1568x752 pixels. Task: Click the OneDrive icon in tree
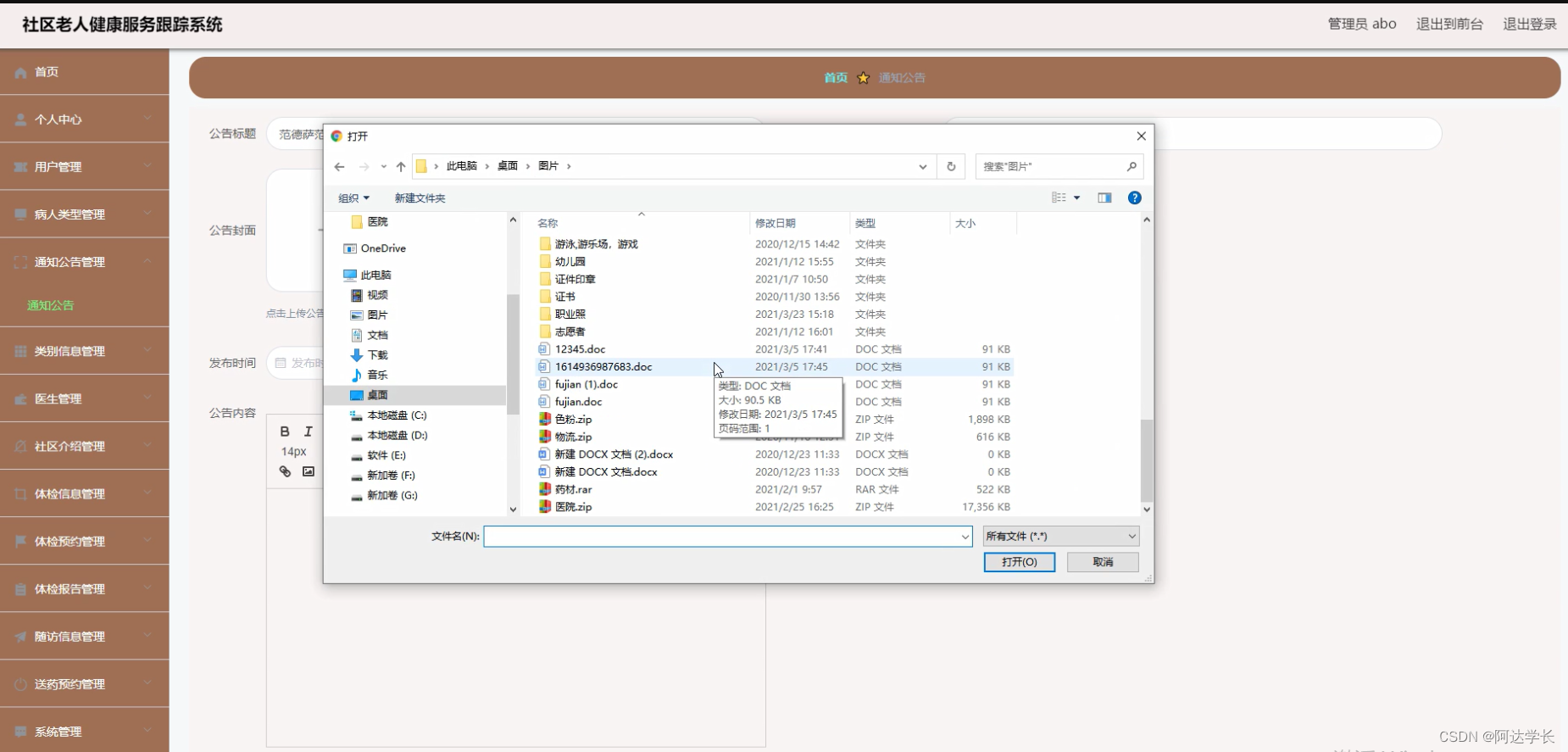tap(350, 248)
